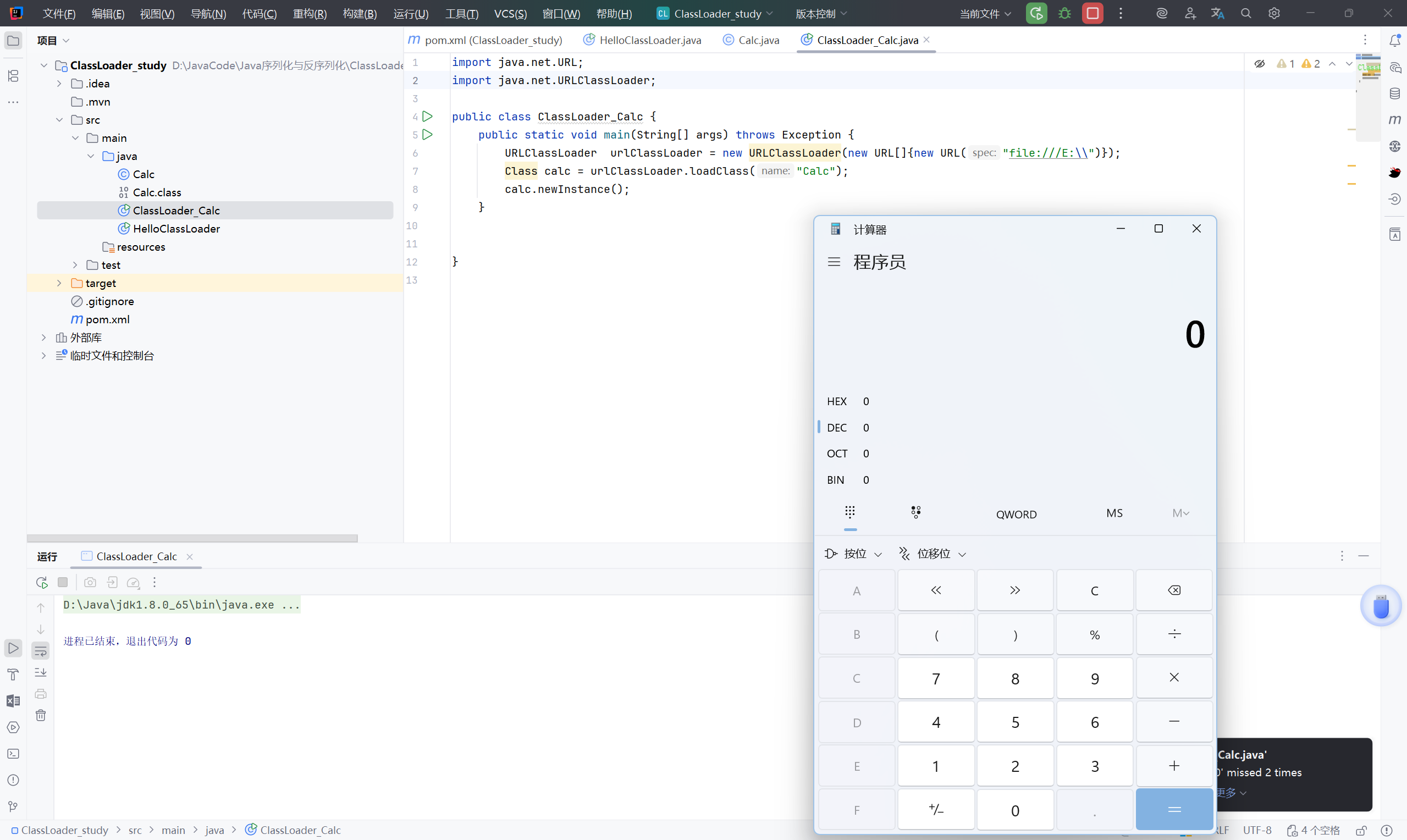
Task: Click the run gutter arrow beside main method
Action: (x=427, y=135)
